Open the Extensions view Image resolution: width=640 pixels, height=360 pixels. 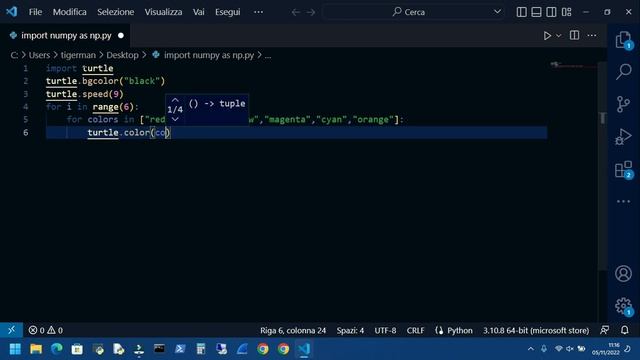(623, 169)
